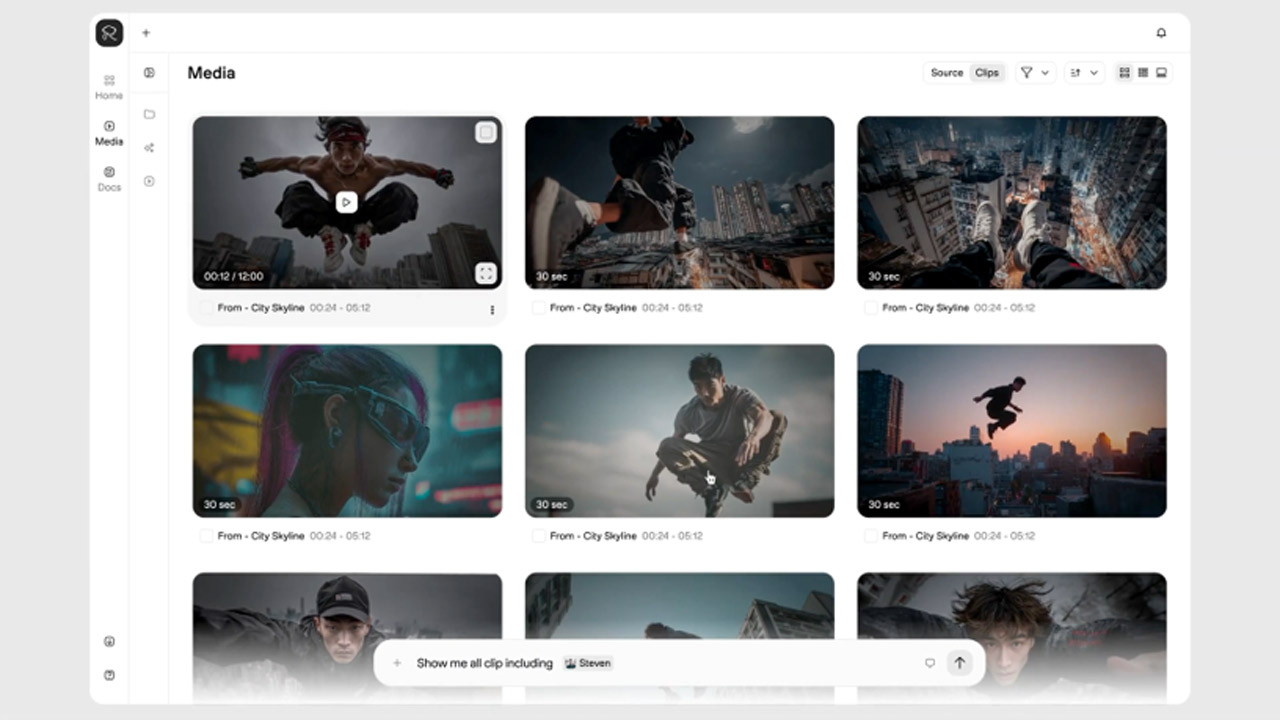This screenshot has width=1280, height=720.
Task: Switch to the list view layout icon
Action: [x=1143, y=73]
